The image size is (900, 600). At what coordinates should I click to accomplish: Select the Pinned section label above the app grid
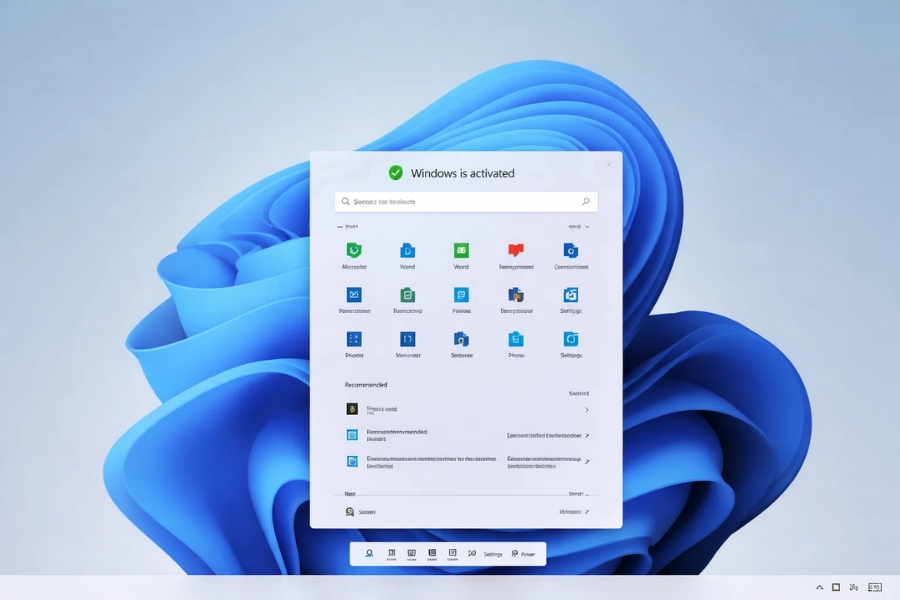(347, 226)
